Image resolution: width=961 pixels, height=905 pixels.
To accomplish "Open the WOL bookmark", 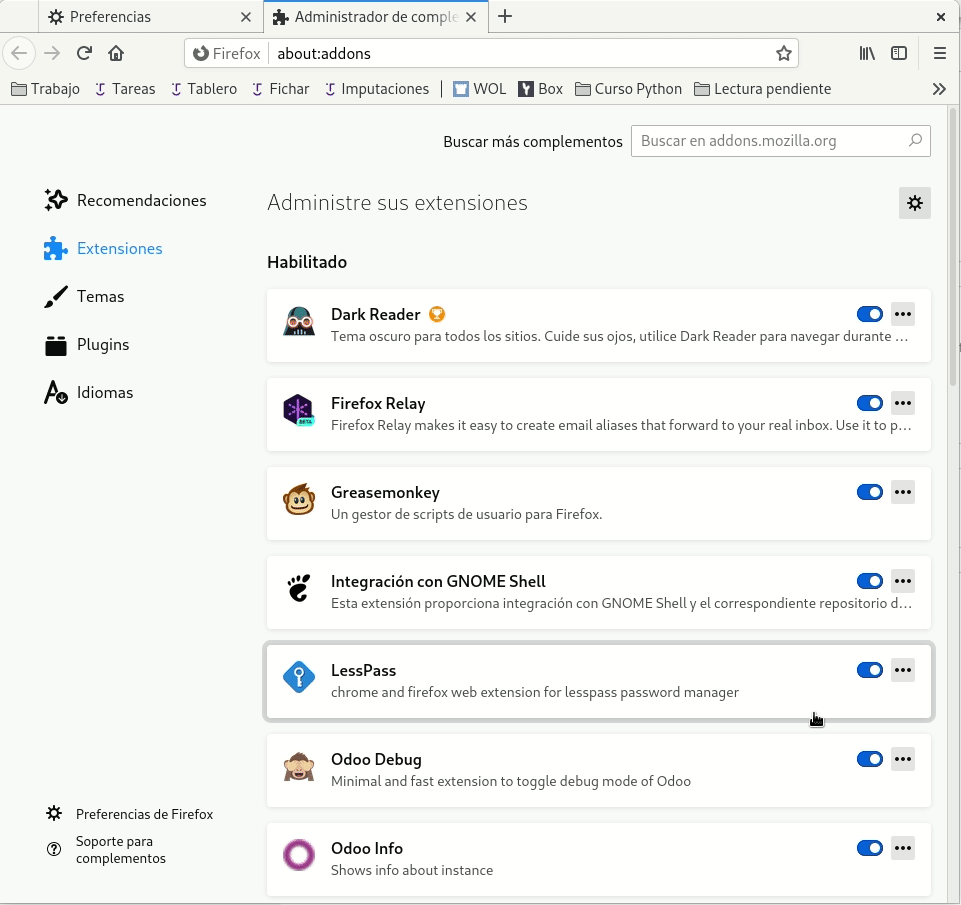I will pos(479,89).
